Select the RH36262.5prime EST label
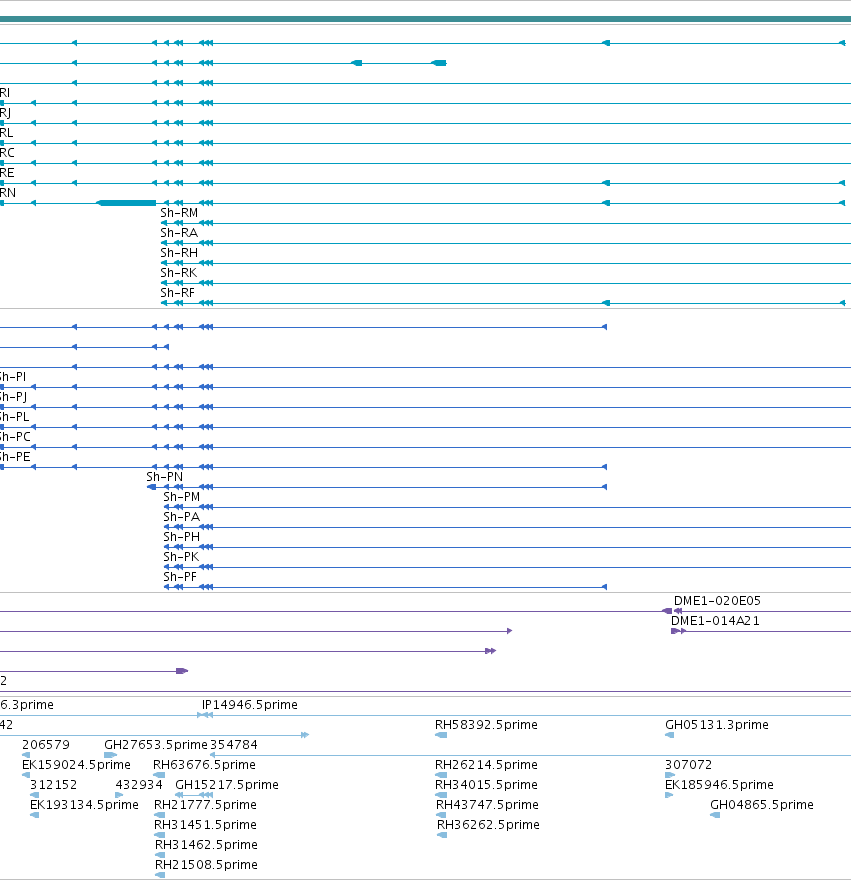This screenshot has width=851, height=880. (488, 824)
